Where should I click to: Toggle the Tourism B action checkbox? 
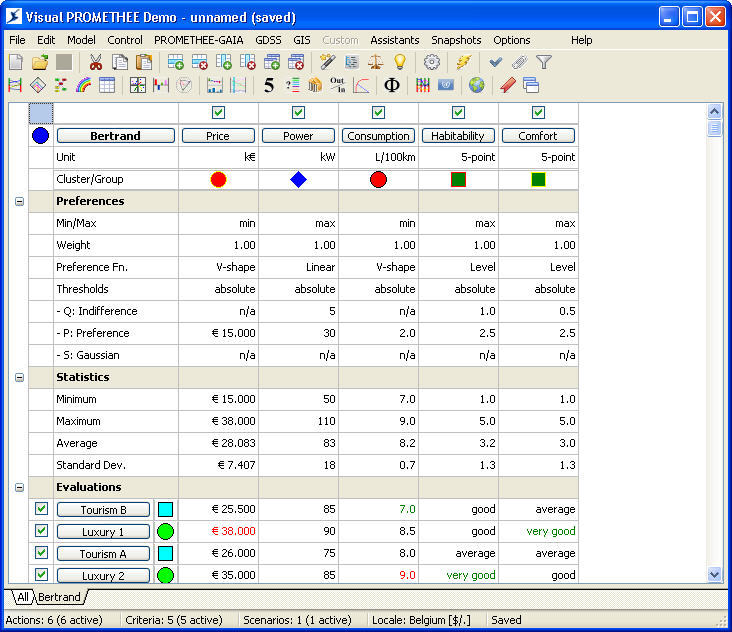[x=41, y=509]
